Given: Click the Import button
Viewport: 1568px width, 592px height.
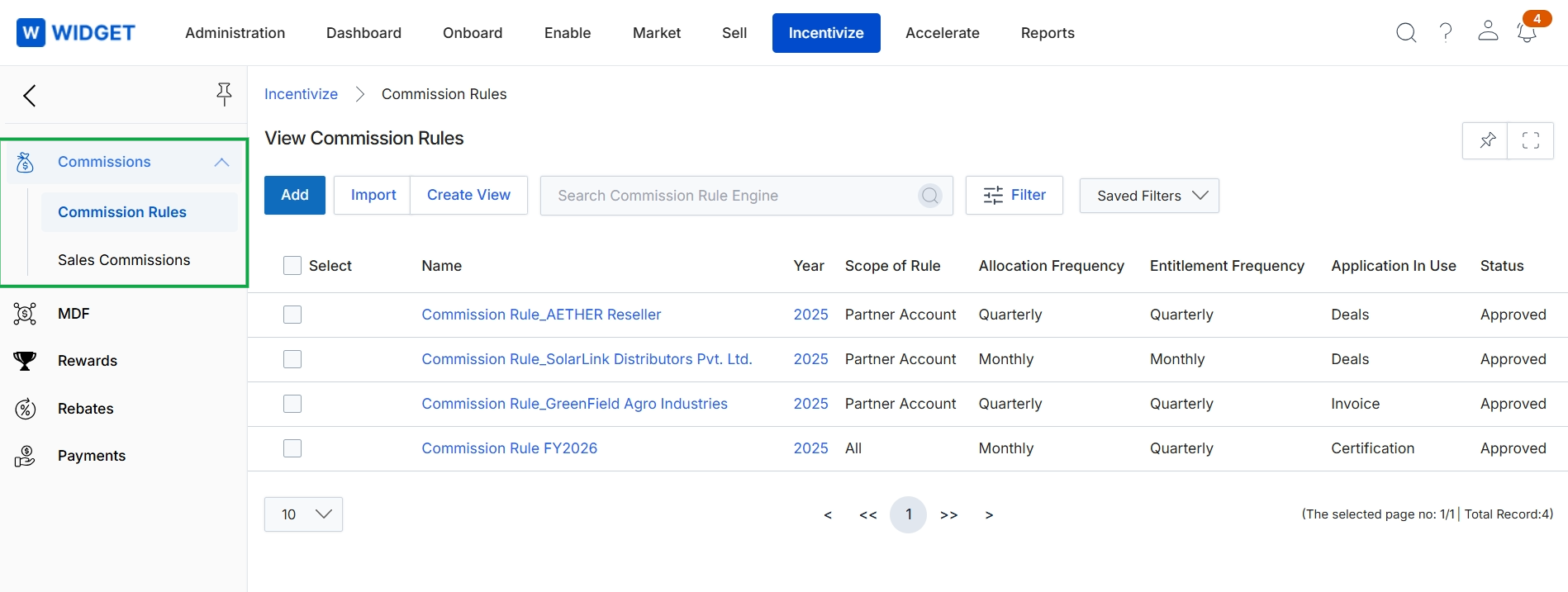Looking at the screenshot, I should 373,195.
